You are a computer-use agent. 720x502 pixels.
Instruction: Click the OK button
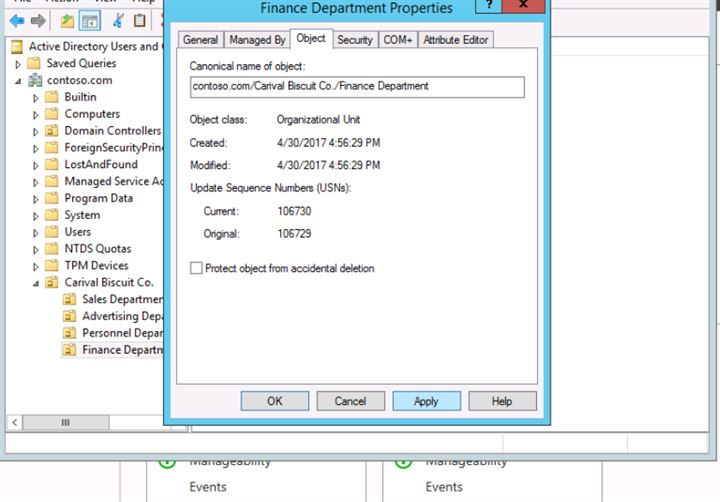pos(275,401)
